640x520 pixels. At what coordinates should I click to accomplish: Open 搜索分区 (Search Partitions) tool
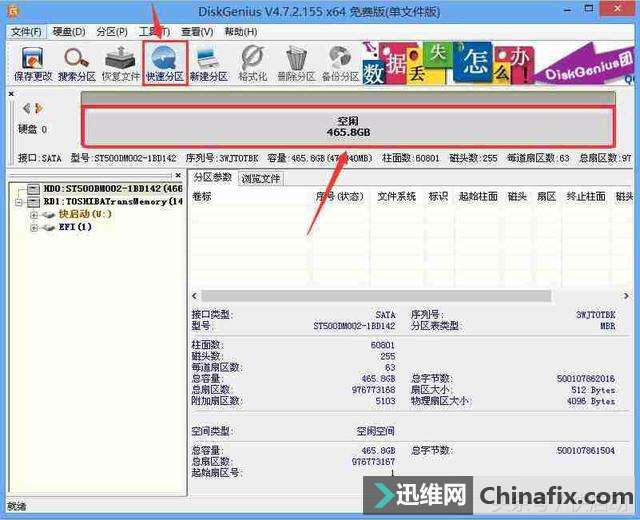coord(75,62)
